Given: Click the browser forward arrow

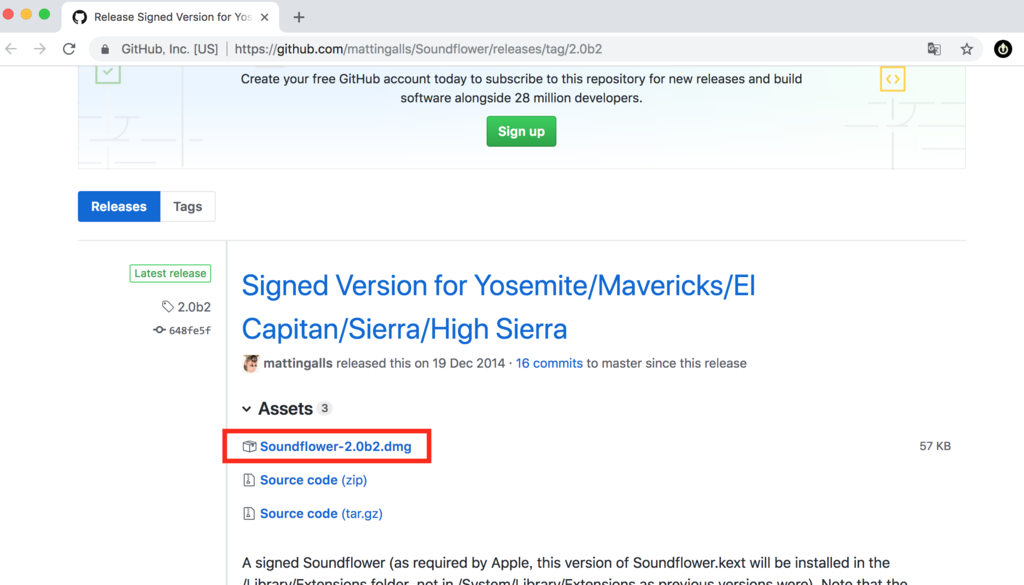Looking at the screenshot, I should [x=40, y=49].
